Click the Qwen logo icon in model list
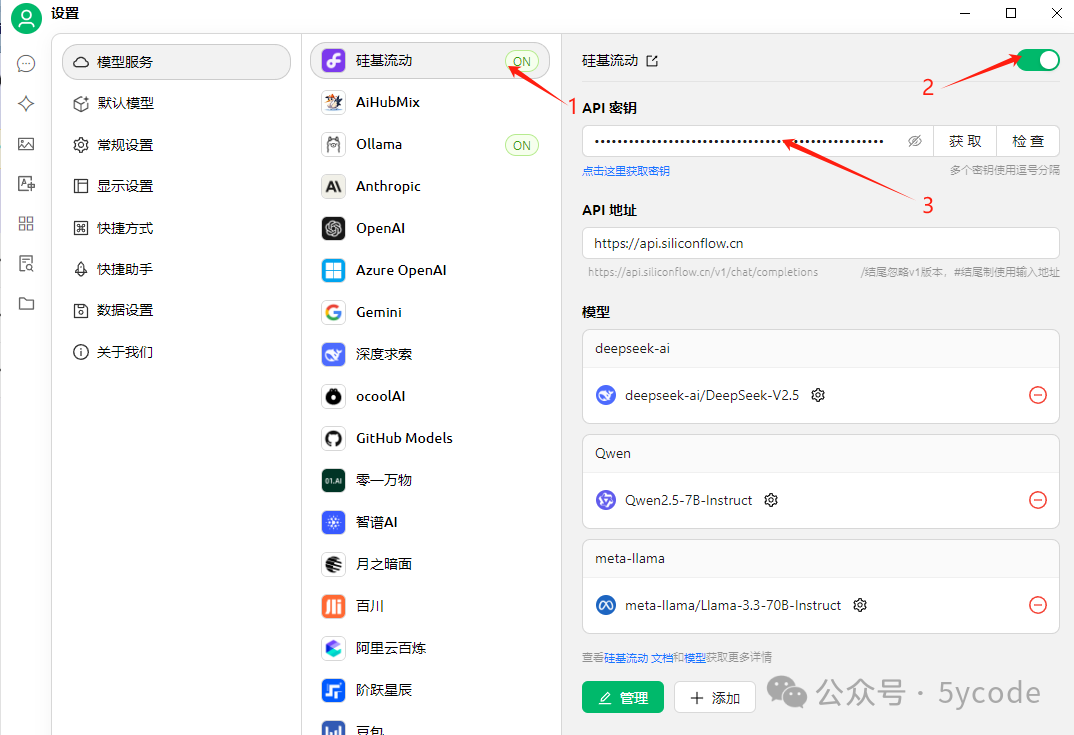The width and height of the screenshot is (1074, 735). (605, 500)
